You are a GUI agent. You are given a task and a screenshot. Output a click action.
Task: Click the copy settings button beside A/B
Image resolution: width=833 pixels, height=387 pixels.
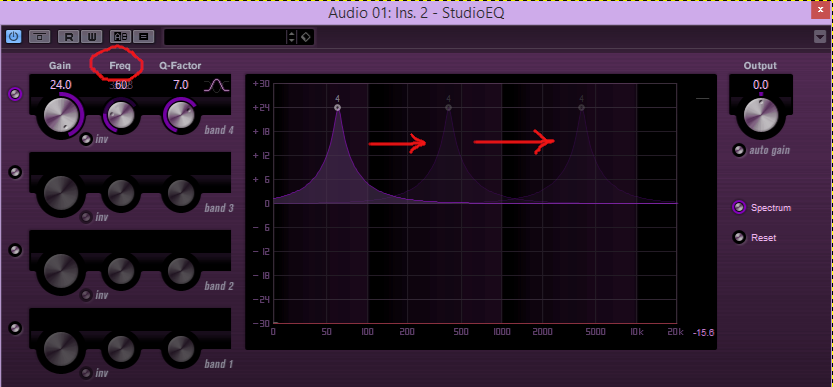[x=143, y=37]
